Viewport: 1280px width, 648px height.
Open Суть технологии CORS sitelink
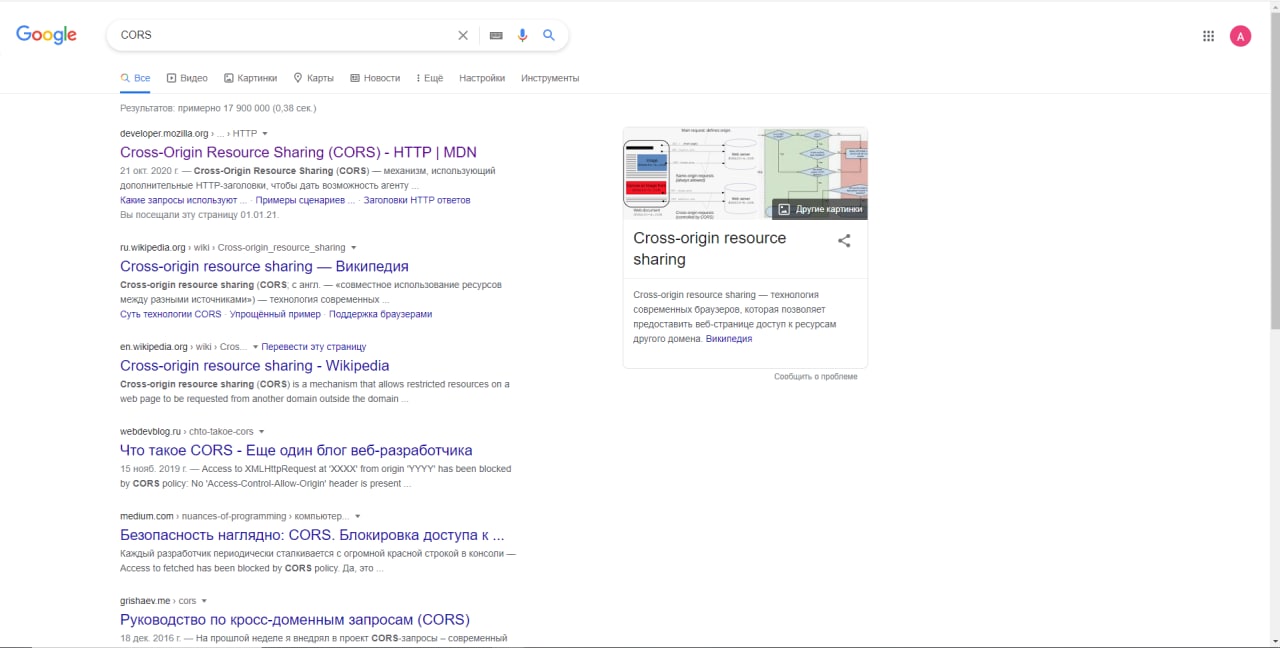click(x=170, y=314)
